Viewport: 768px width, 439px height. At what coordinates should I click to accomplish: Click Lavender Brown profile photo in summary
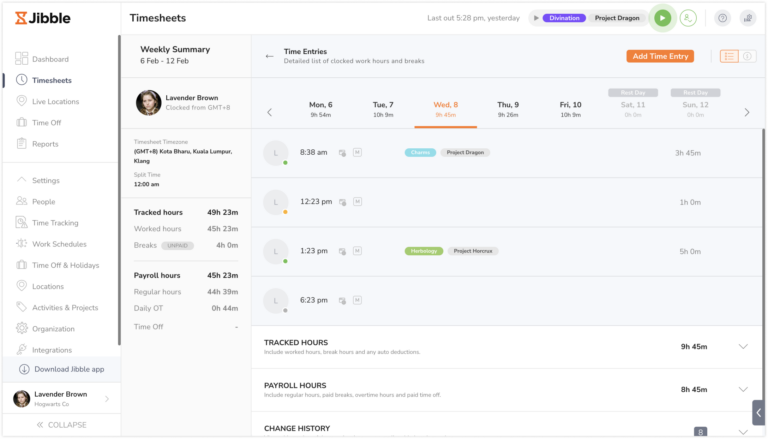click(x=148, y=102)
